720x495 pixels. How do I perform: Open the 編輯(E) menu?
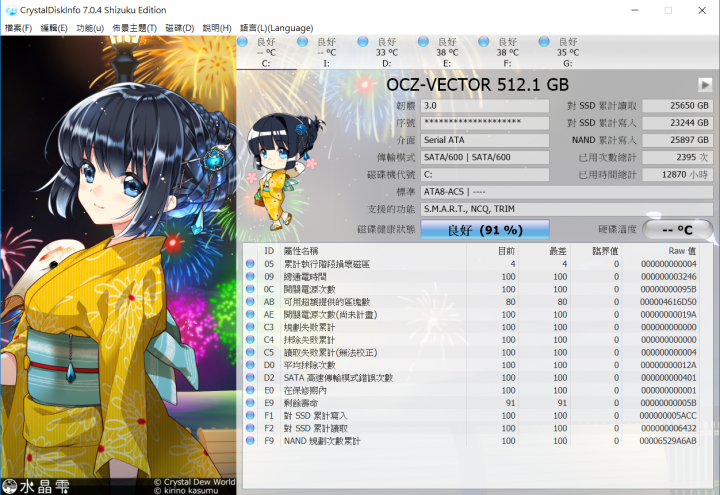54,28
